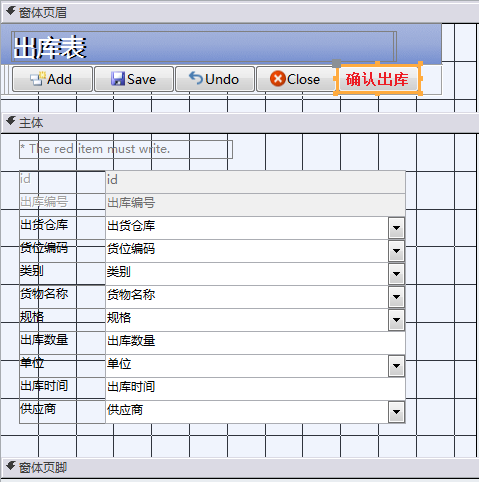Image resolution: width=479 pixels, height=482 pixels.
Task: Click the 出库时间 text box
Action: coord(255,389)
